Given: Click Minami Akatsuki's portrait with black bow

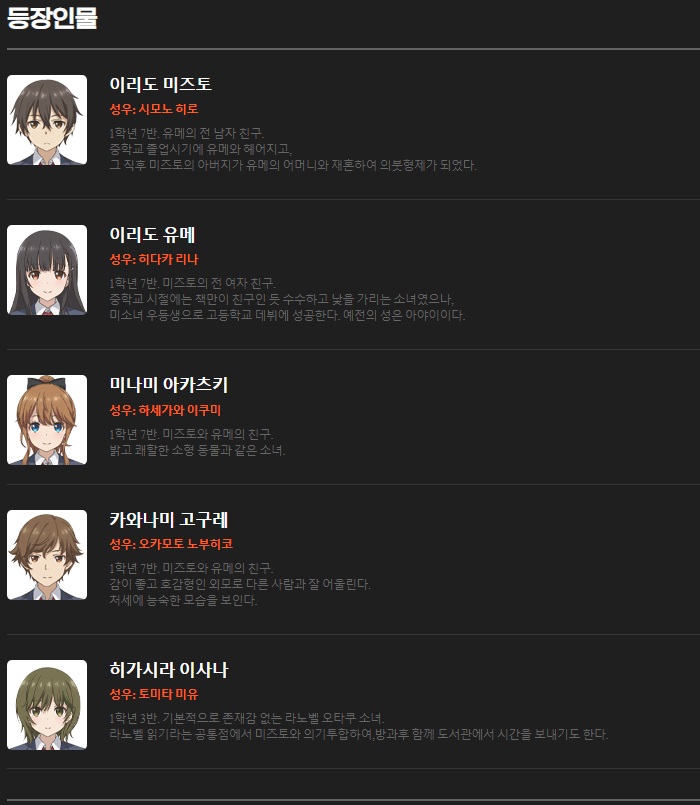Looking at the screenshot, I should click(47, 420).
